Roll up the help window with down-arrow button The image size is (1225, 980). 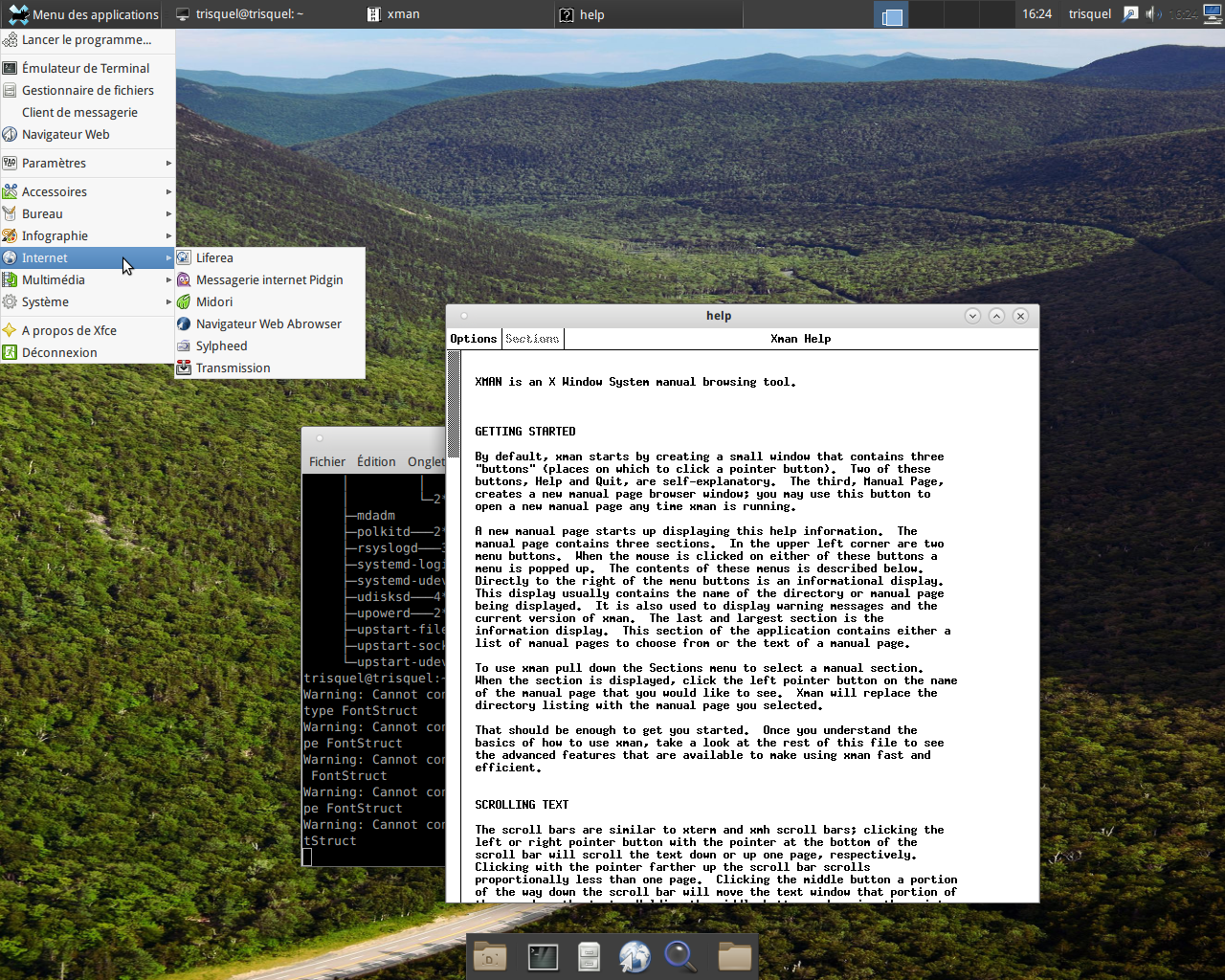point(972,316)
